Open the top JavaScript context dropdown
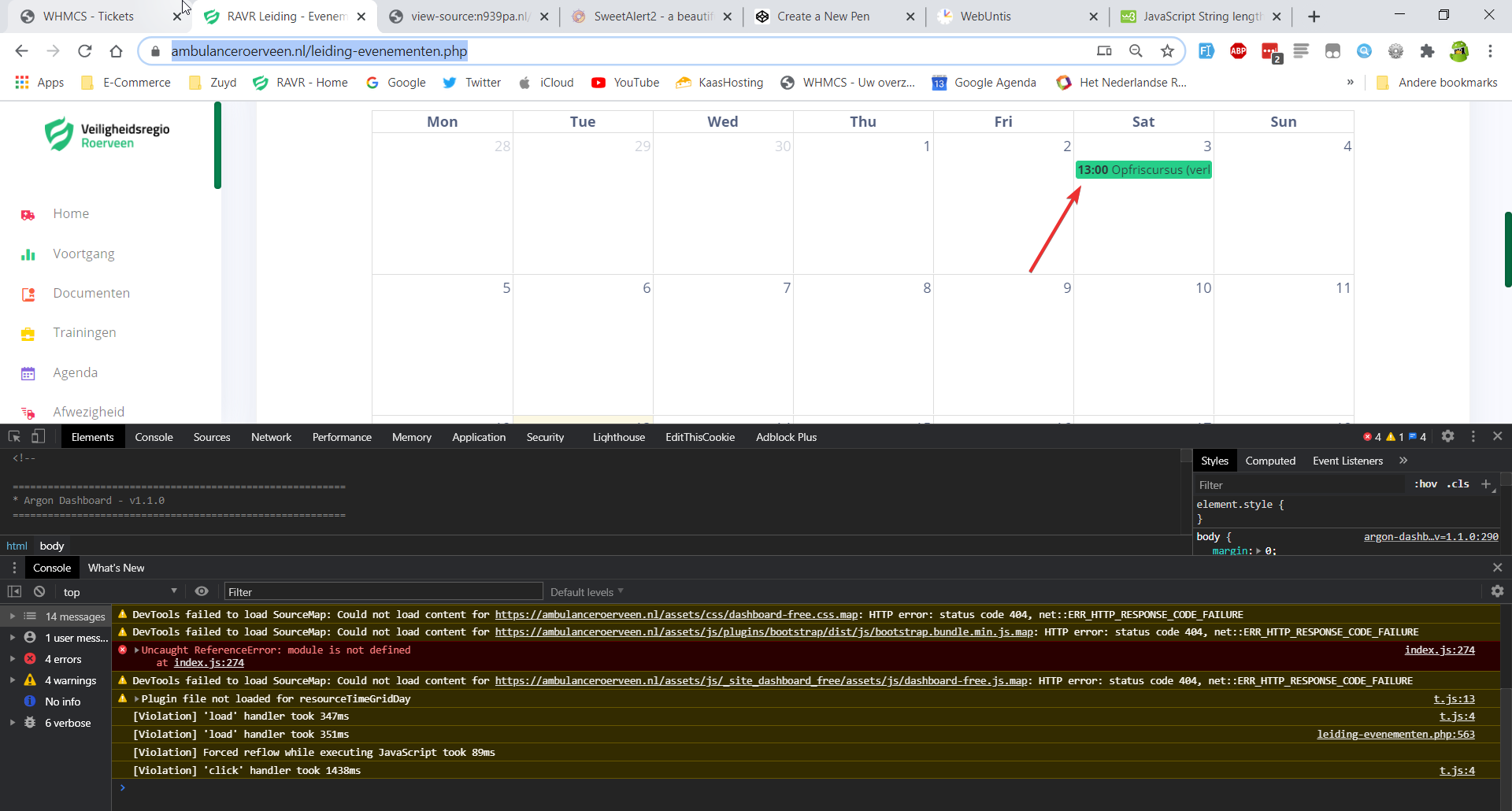This screenshot has height=811, width=1512. click(x=120, y=592)
